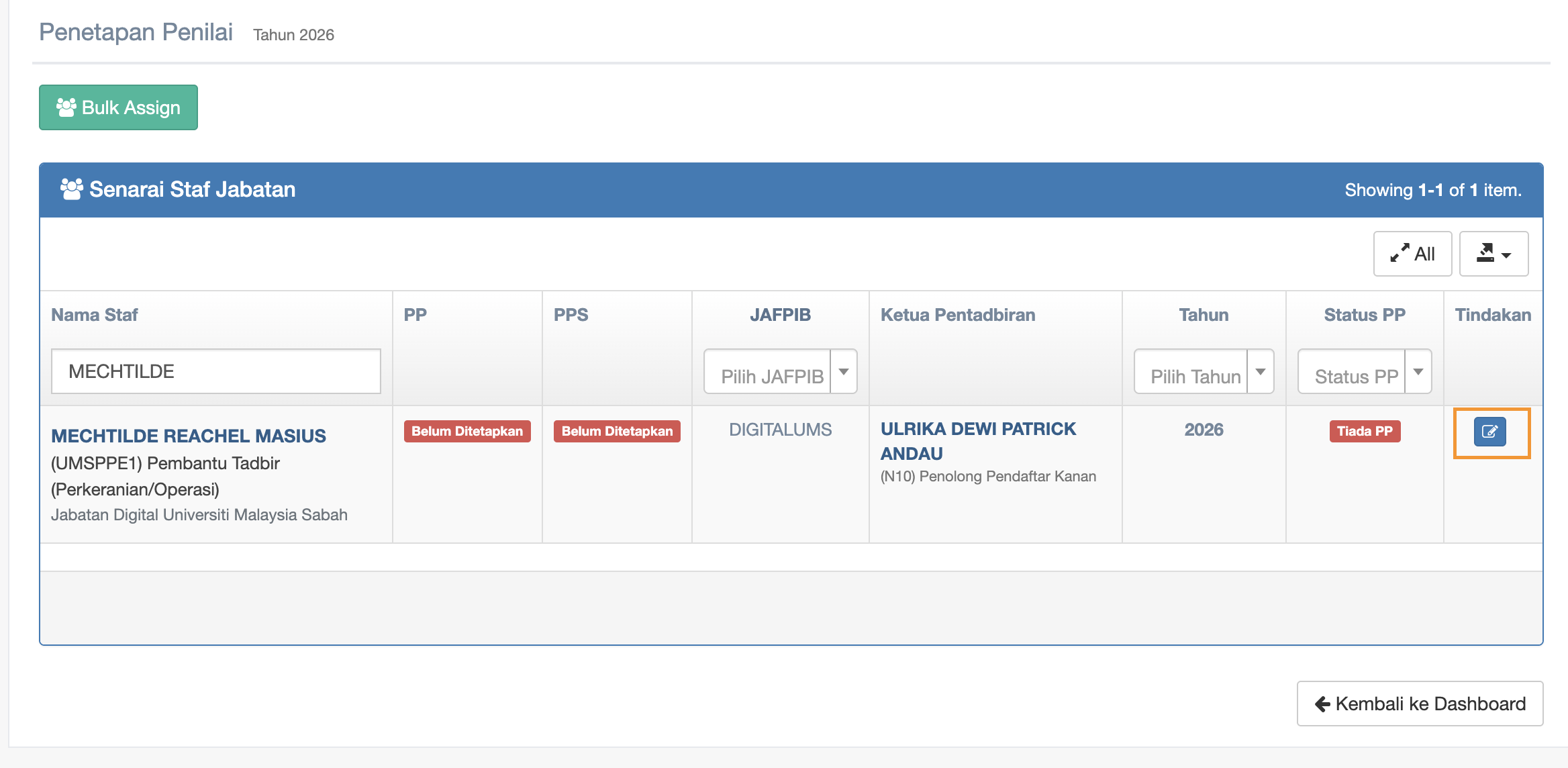Open the export download dropdown

coord(1493,254)
